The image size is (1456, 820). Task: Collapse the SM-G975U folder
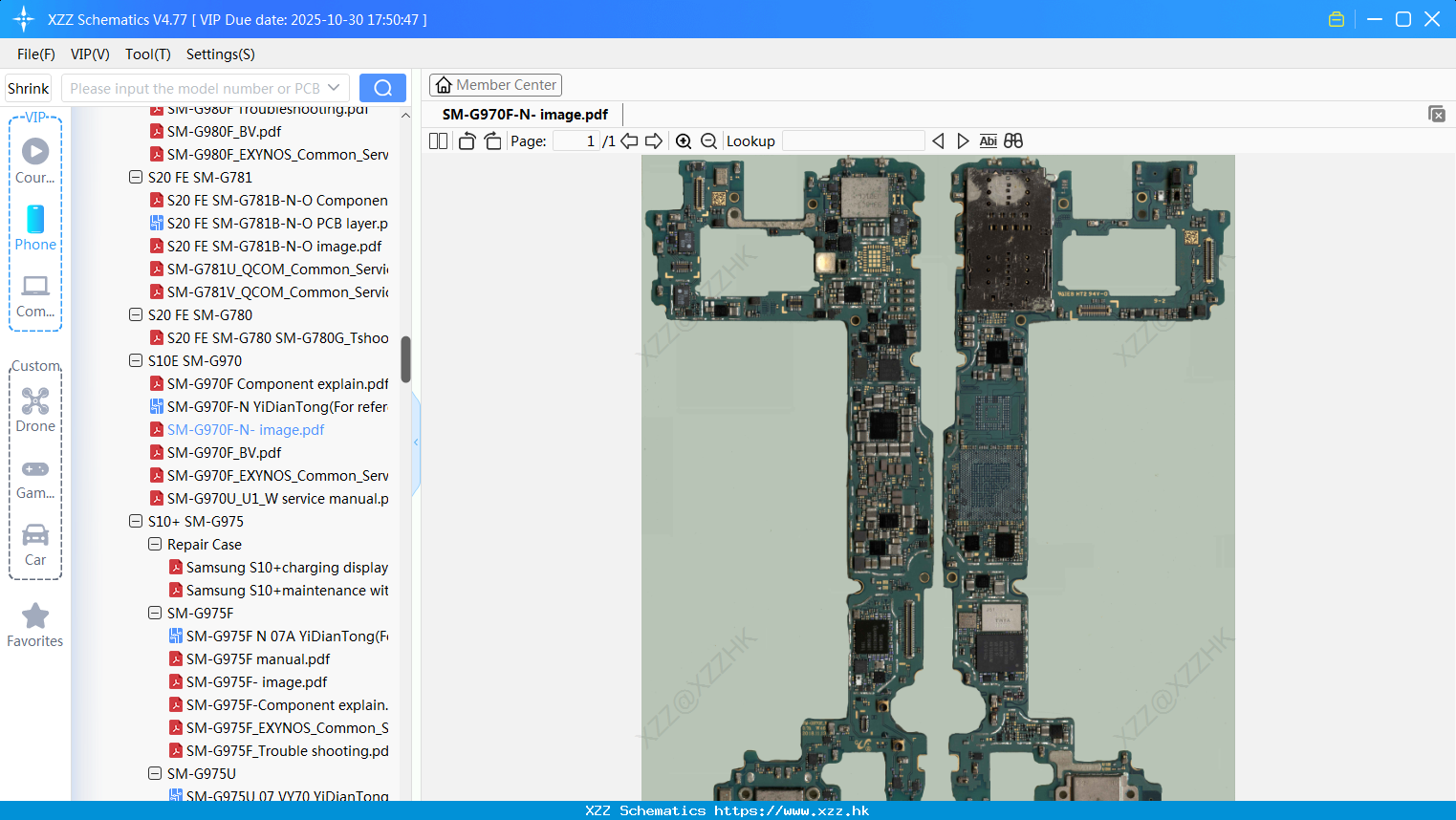pos(155,773)
